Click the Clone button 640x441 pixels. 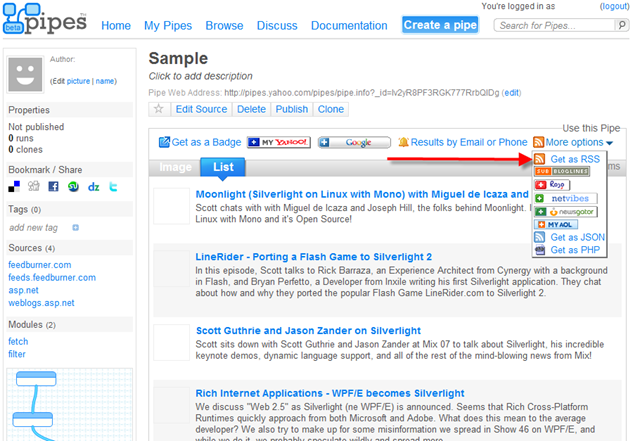331,109
